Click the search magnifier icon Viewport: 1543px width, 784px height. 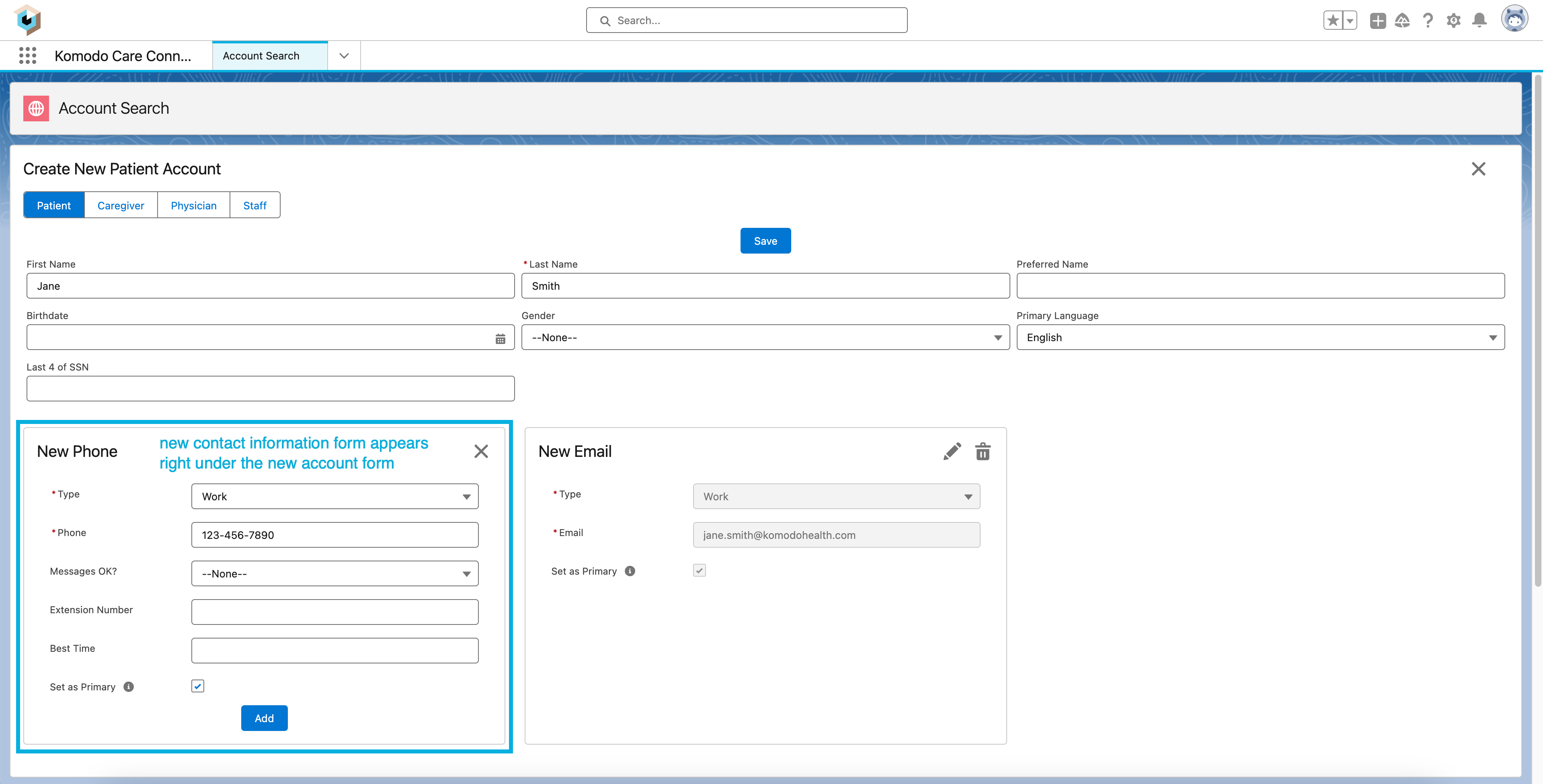coord(605,21)
